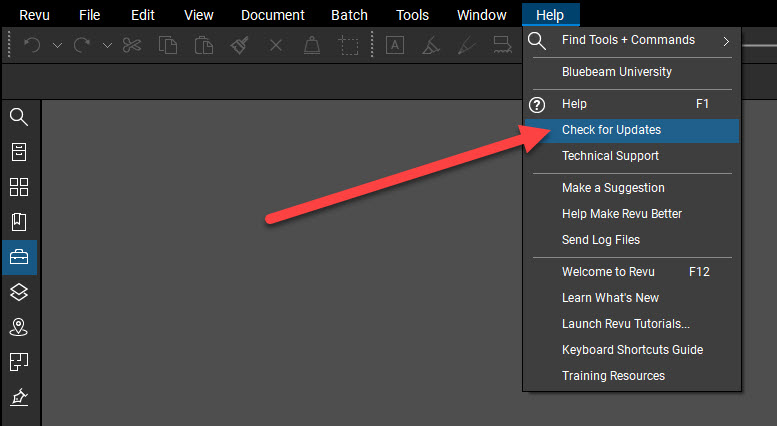The image size is (777, 426).
Task: Open the Undo history dropdown arrow
Action: (57, 46)
